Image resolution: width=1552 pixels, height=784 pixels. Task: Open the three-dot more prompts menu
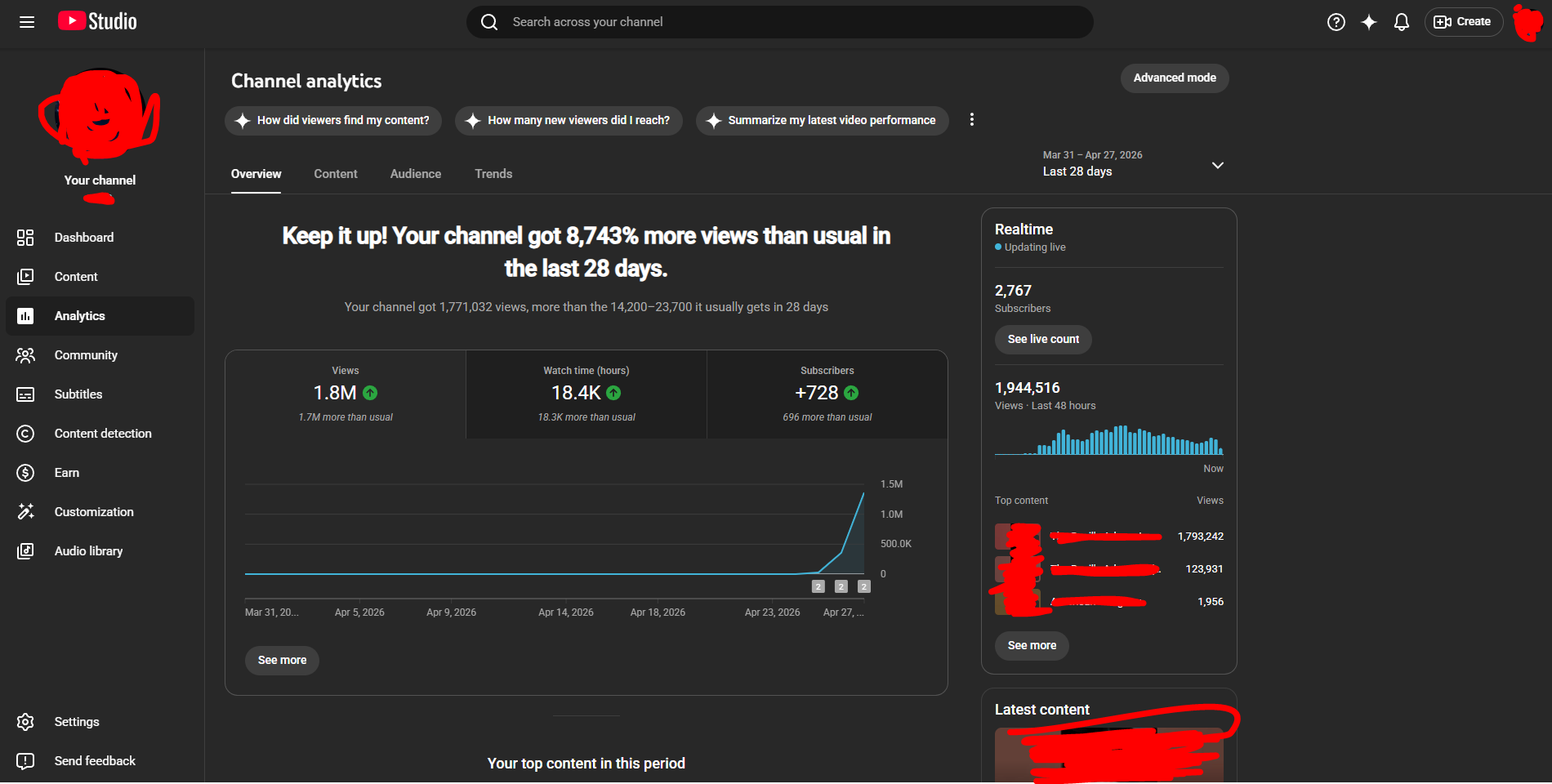pos(972,120)
